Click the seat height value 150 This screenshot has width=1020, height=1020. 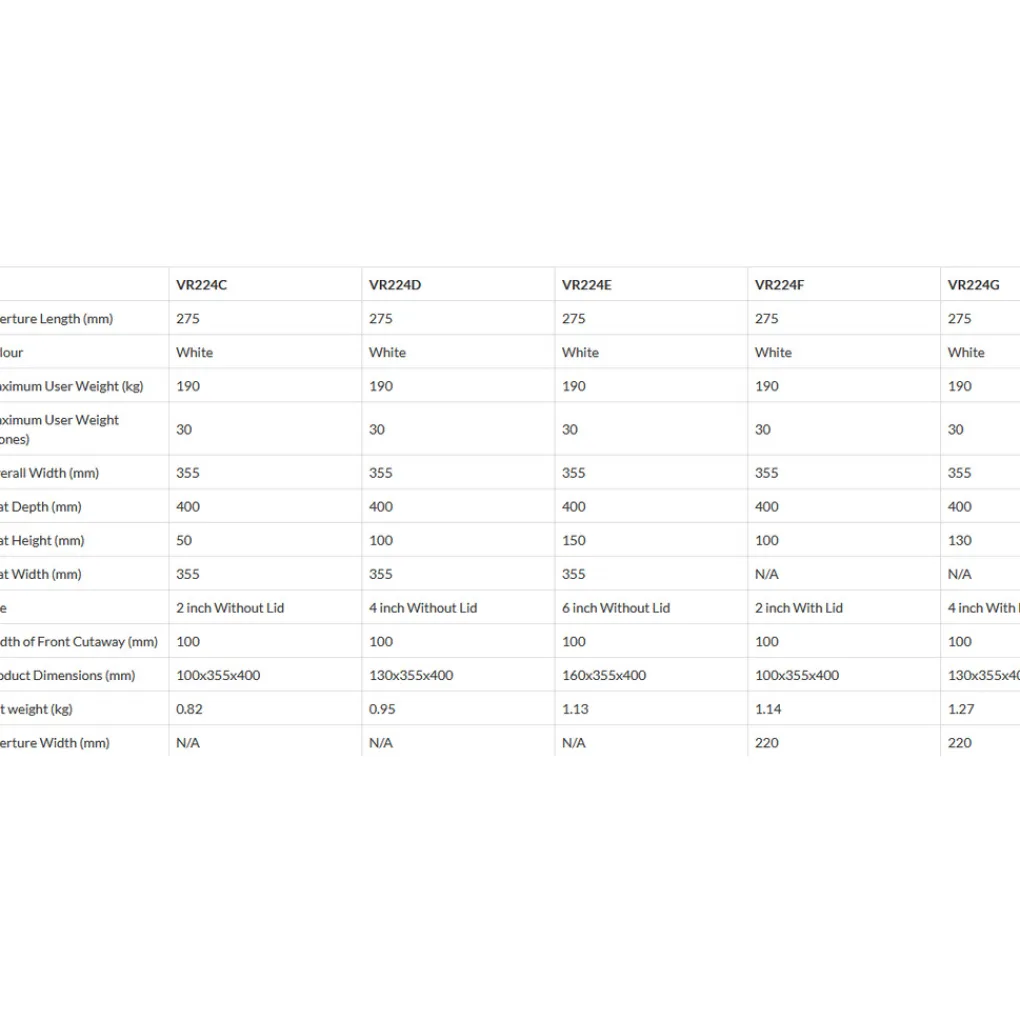(574, 540)
